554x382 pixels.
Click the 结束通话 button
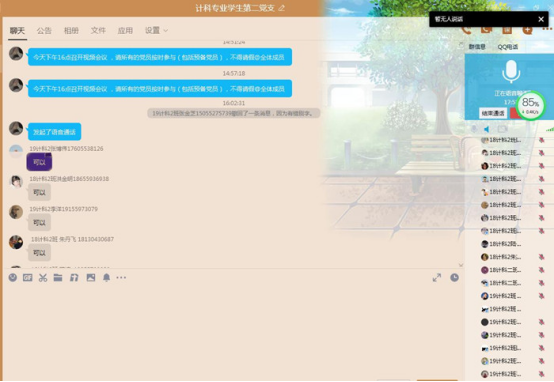(x=493, y=113)
